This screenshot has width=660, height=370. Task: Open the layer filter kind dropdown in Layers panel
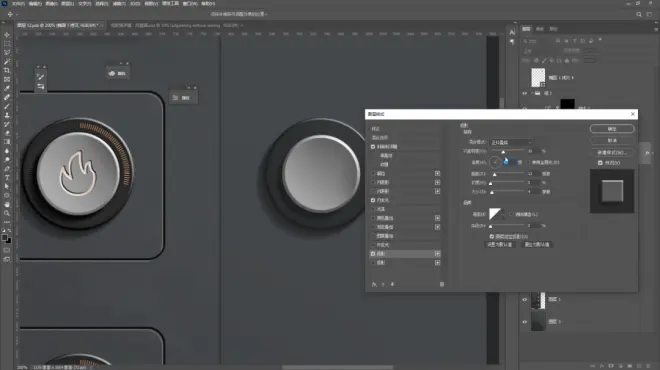537,41
